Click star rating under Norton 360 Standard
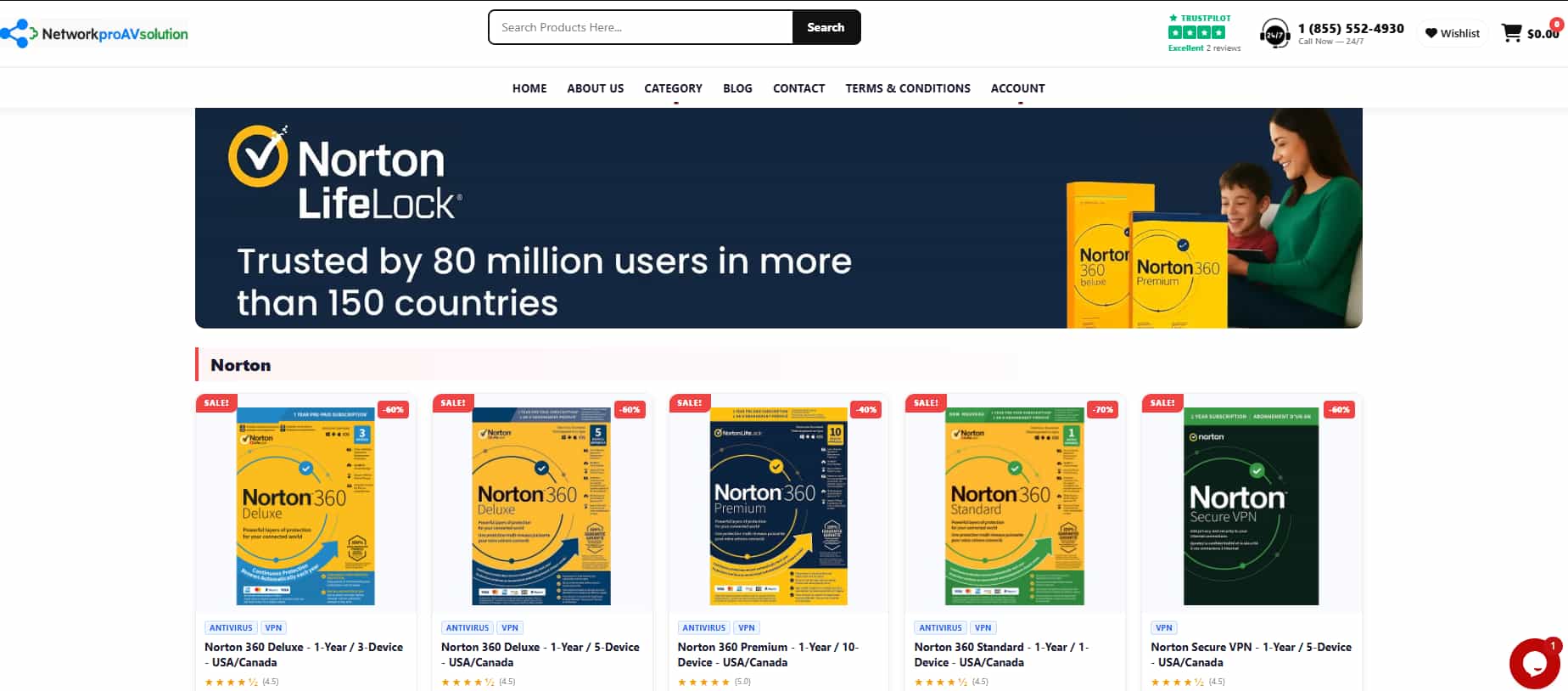This screenshot has height=691, width=1568. (x=951, y=682)
